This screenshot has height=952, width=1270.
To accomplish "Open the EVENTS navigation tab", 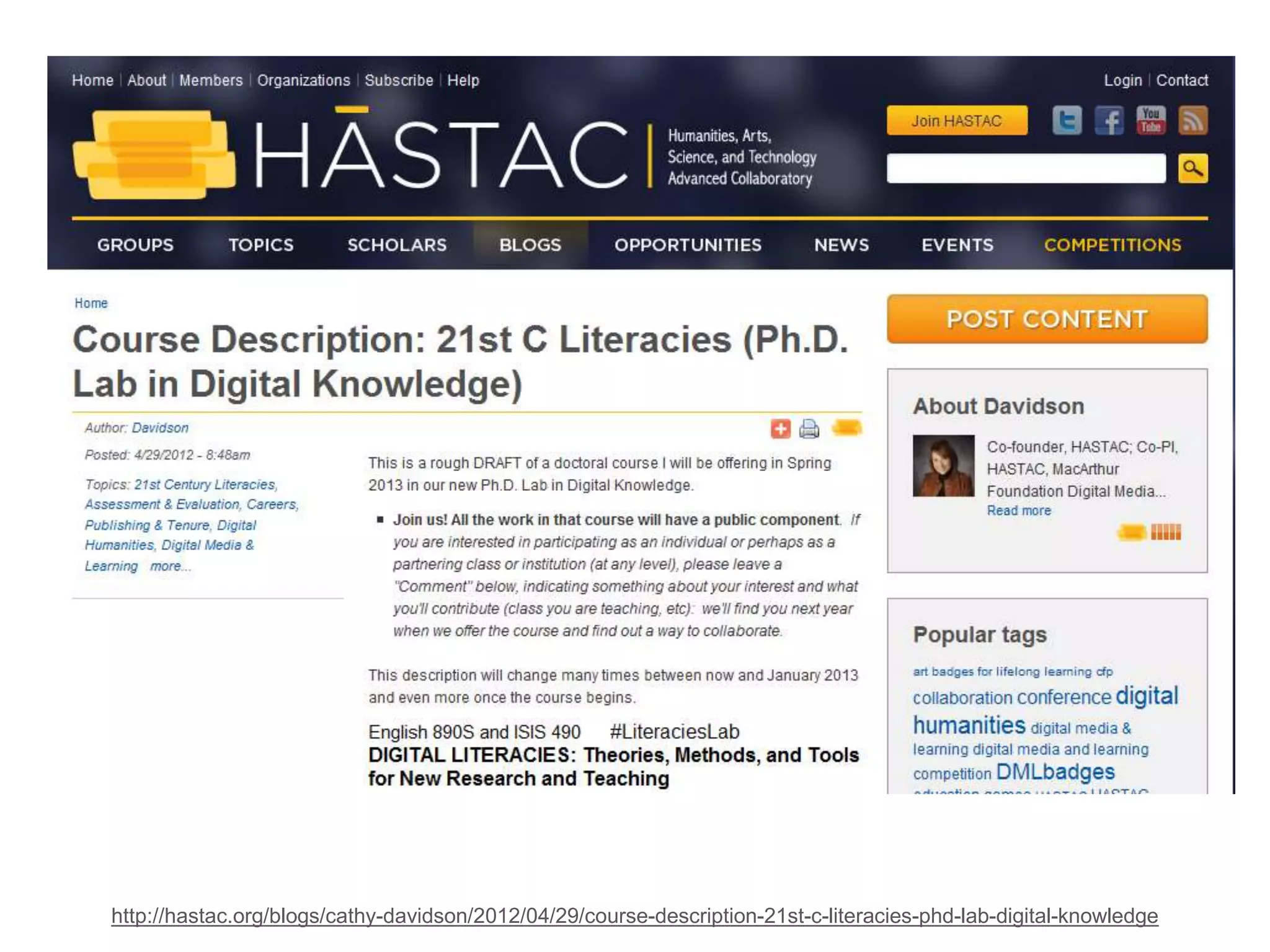I will tap(957, 245).
